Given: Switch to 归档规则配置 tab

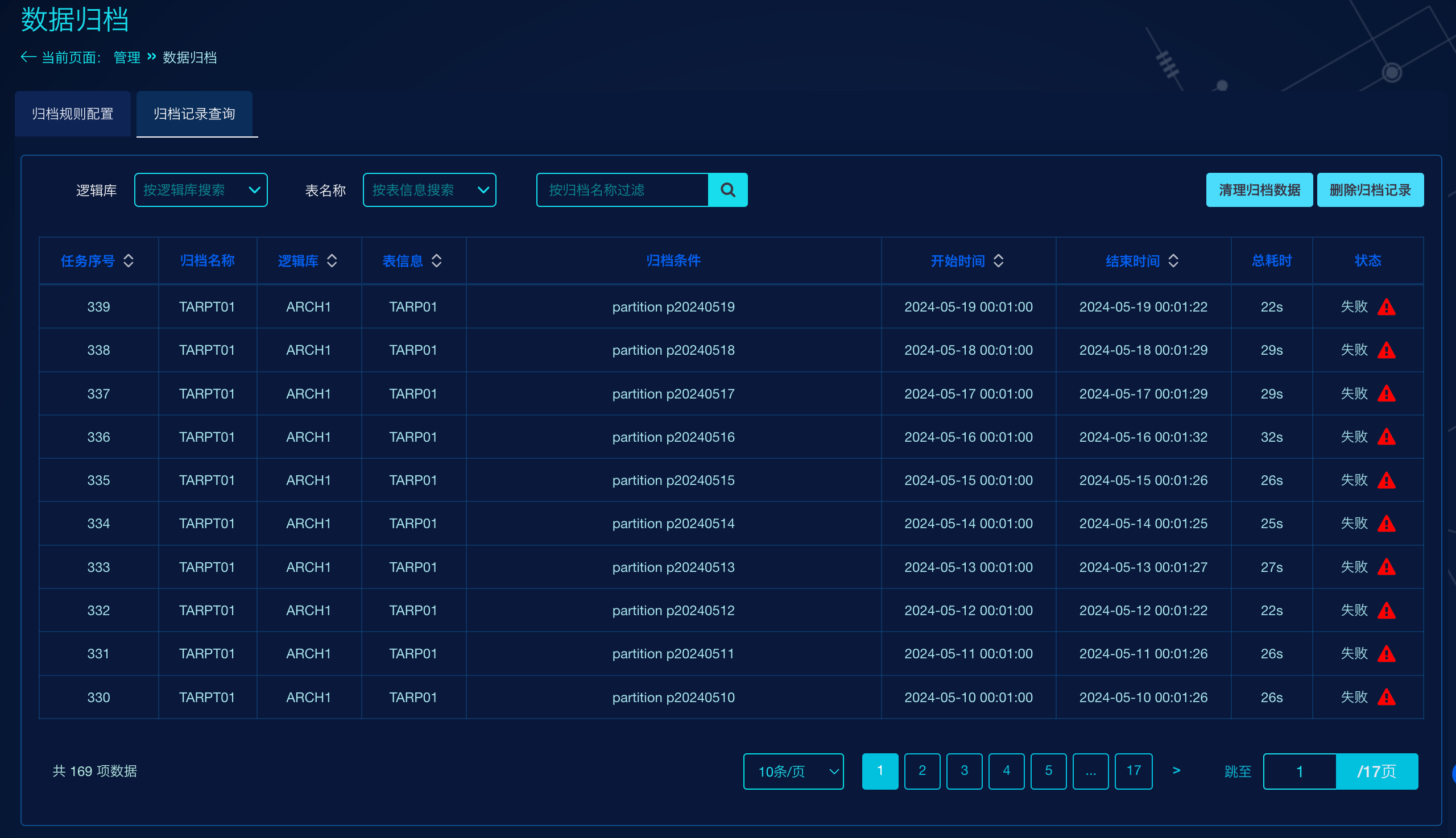Looking at the screenshot, I should coord(73,114).
